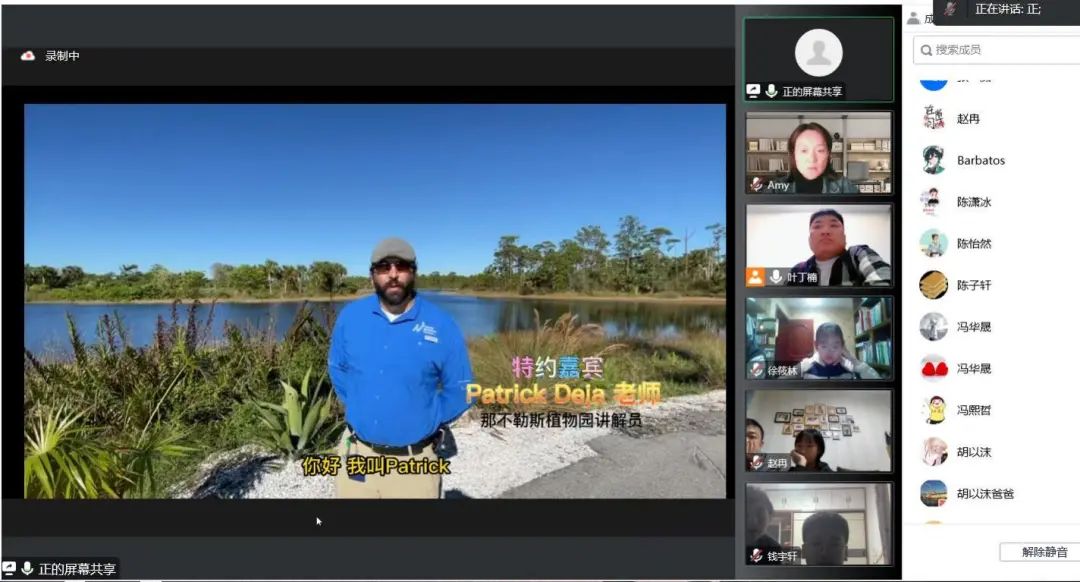Click the golden avatar next to 陈子轩

[934, 285]
